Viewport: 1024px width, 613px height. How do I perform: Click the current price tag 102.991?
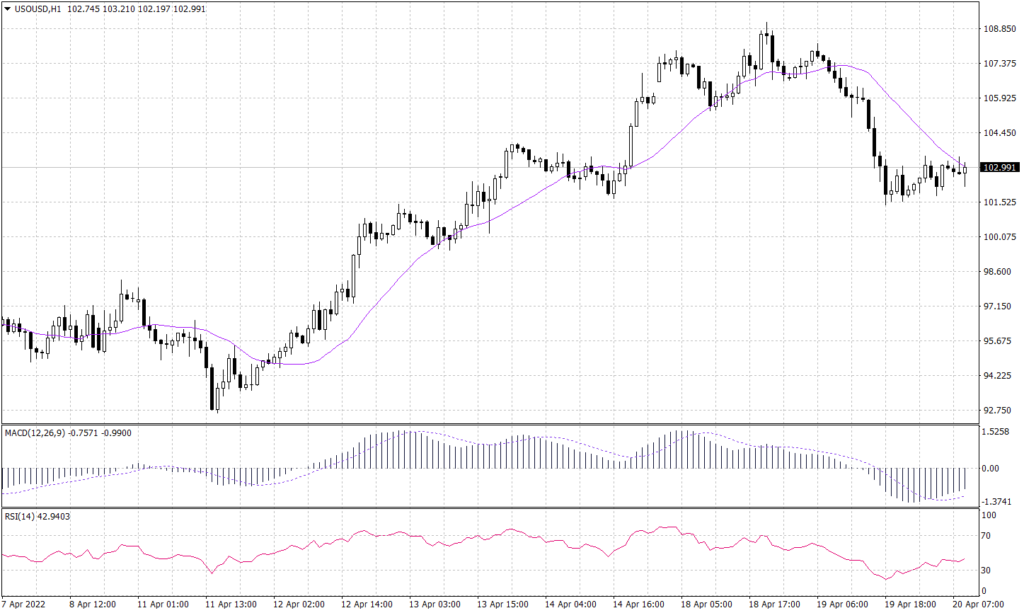click(998, 168)
